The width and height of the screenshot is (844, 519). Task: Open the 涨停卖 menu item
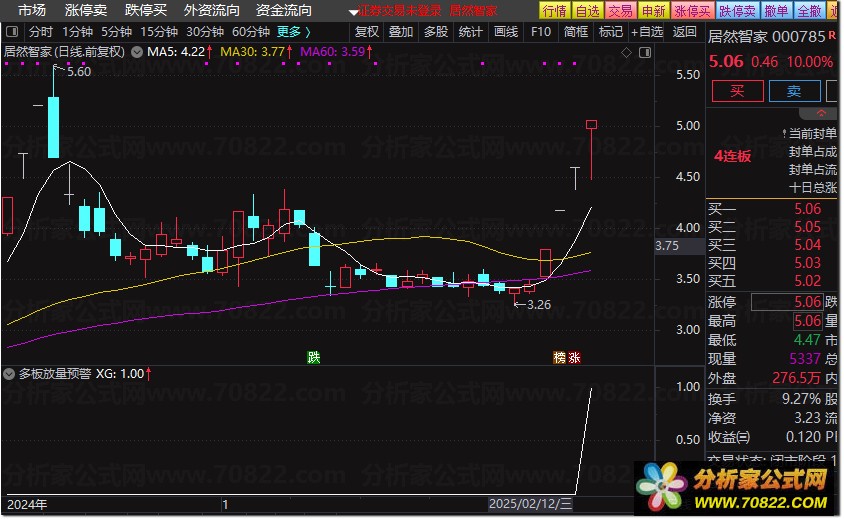(86, 10)
